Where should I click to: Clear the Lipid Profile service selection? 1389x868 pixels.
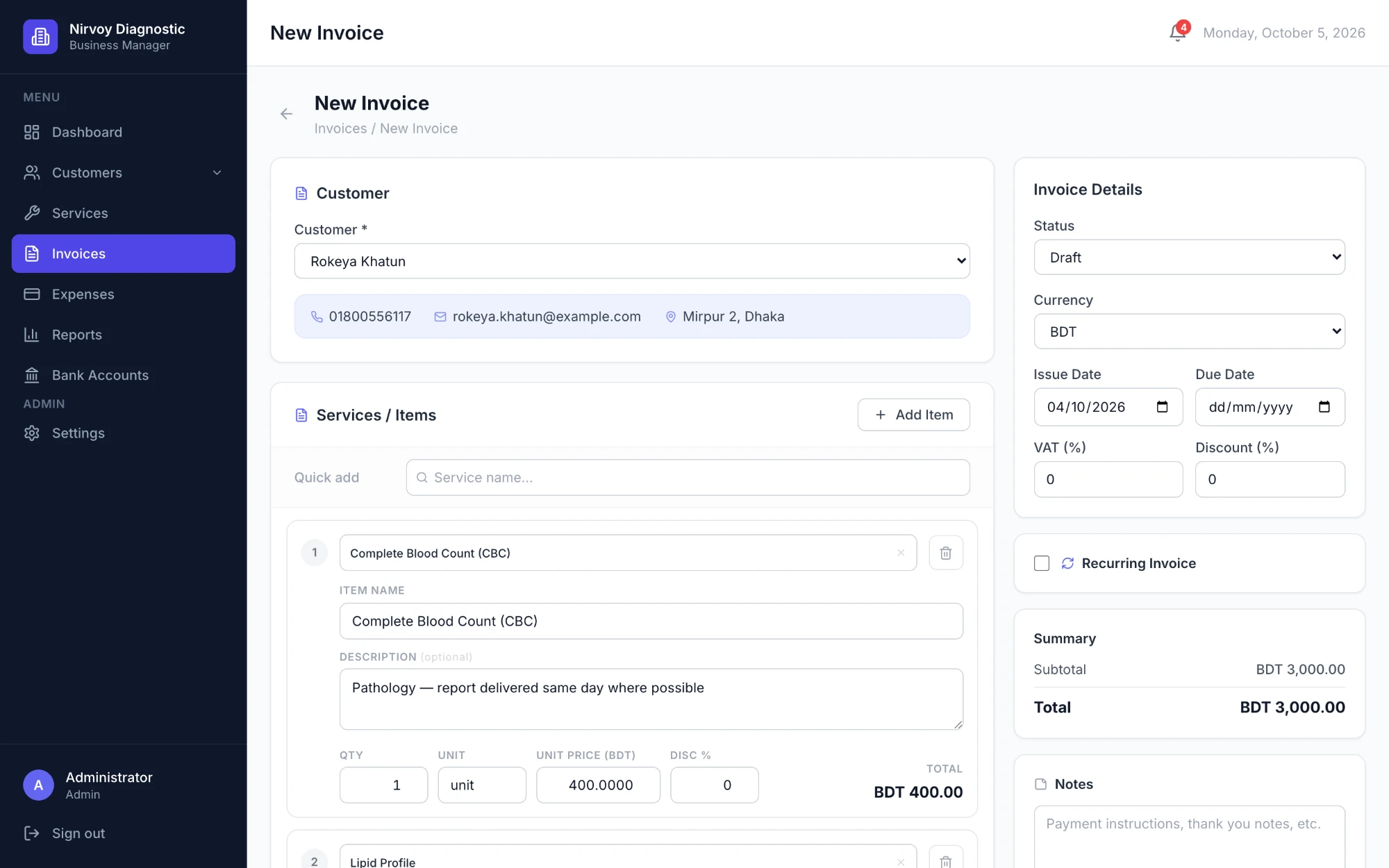[x=901, y=862]
